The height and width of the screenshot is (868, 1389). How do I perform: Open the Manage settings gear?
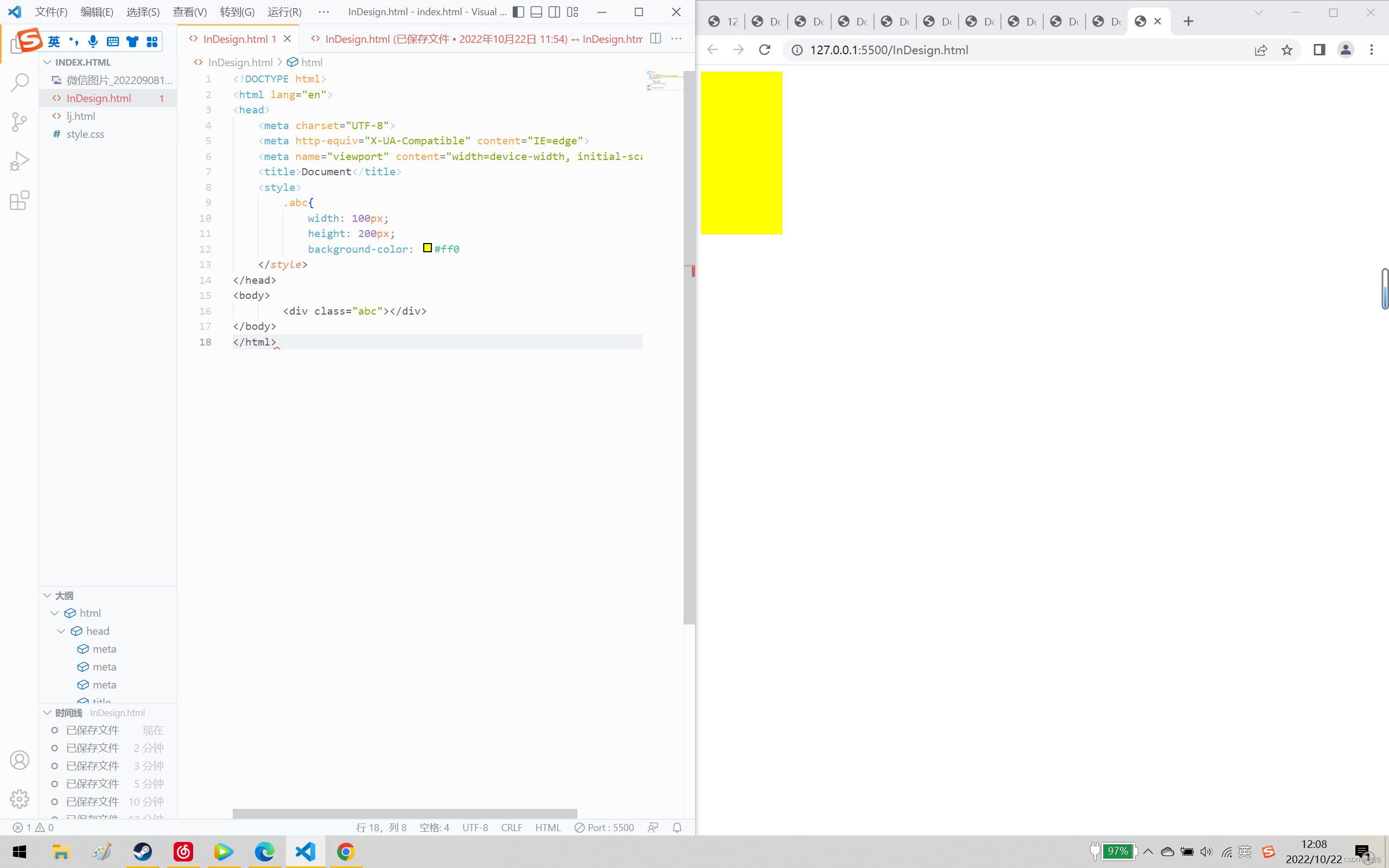tap(20, 799)
